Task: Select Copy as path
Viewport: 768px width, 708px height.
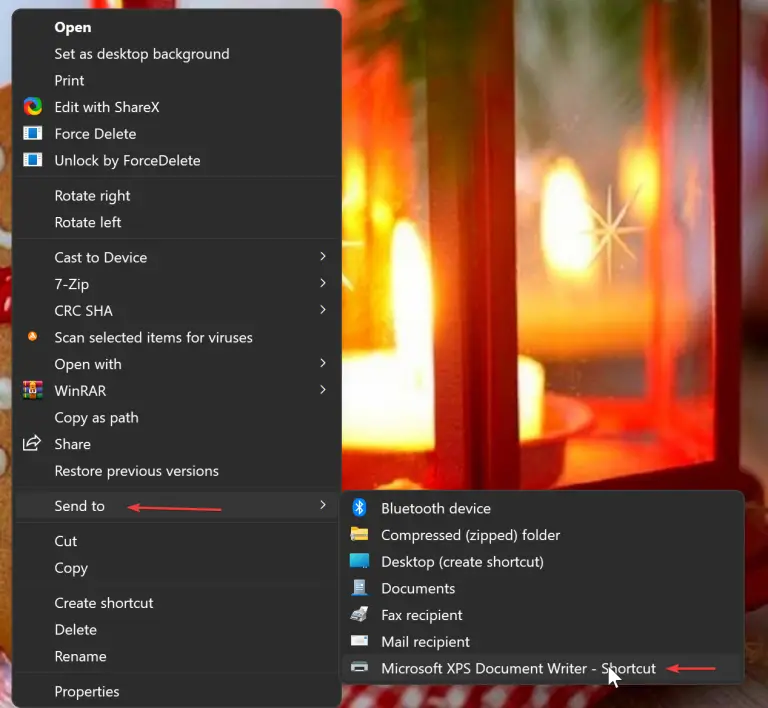Action: coord(177,418)
